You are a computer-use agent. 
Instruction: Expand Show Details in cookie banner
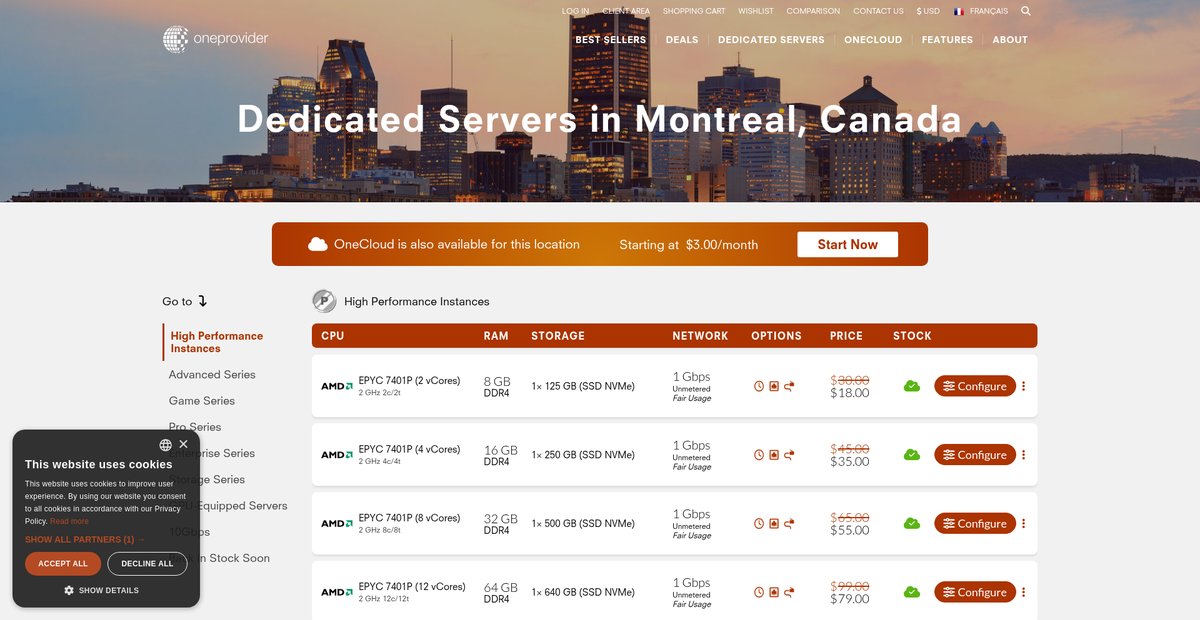[x=101, y=590]
